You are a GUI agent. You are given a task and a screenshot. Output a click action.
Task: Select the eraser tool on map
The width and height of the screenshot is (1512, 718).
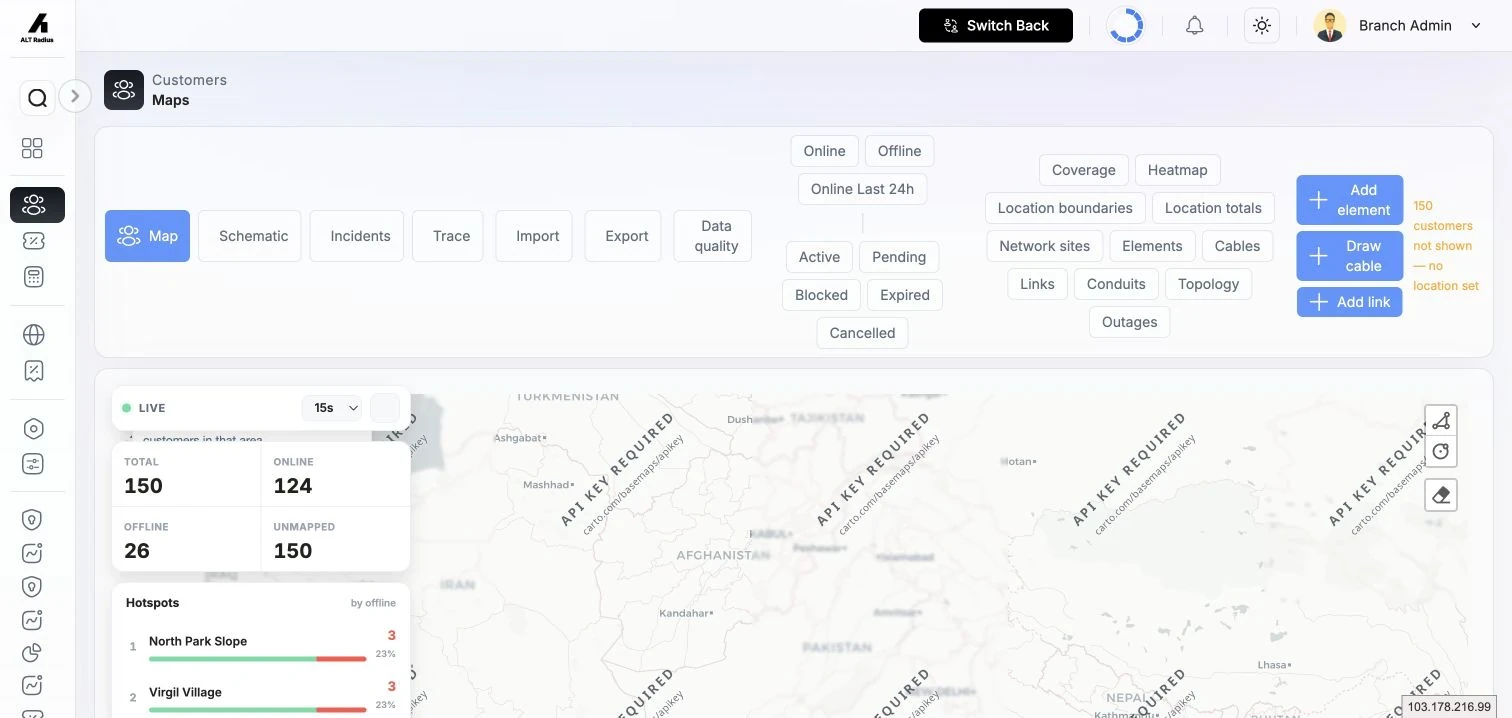click(1441, 495)
